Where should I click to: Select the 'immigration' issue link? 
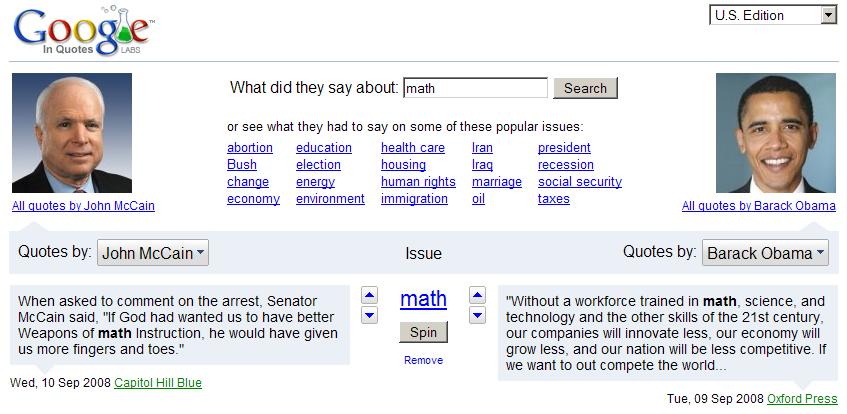point(414,199)
